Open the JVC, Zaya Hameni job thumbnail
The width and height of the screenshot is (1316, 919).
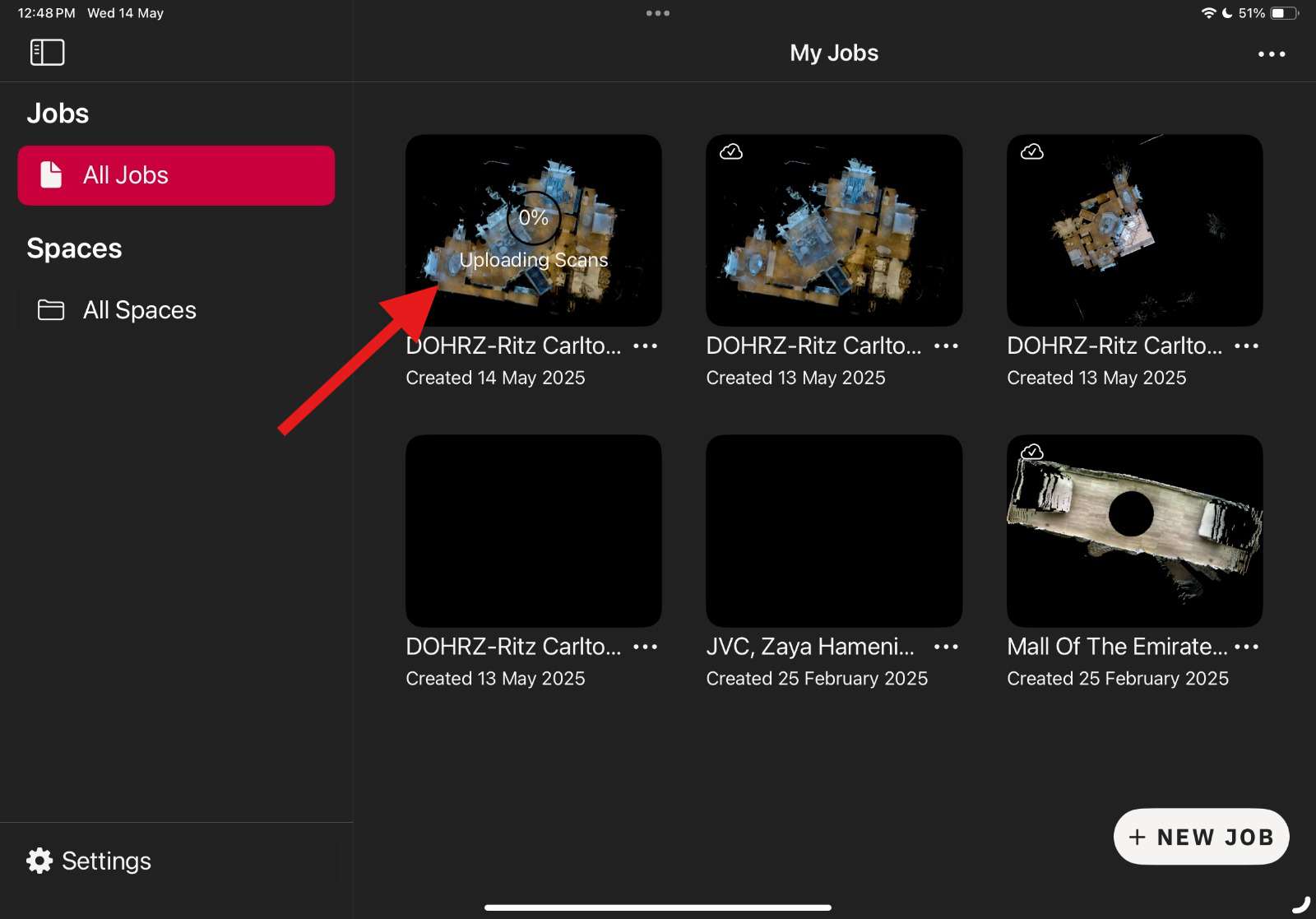(833, 531)
